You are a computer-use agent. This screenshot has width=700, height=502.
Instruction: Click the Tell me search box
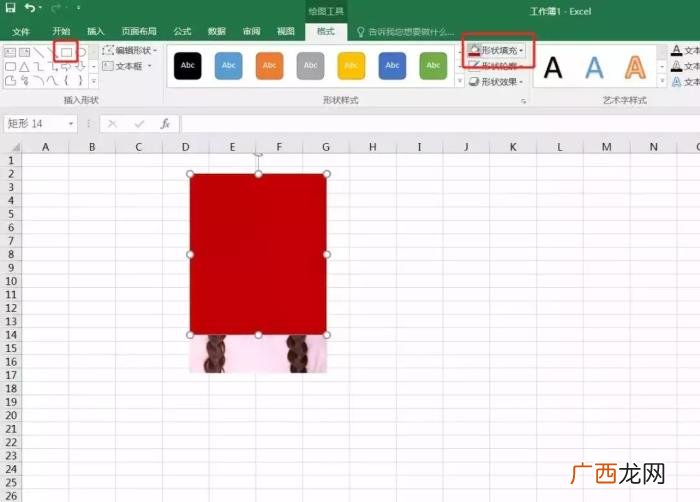406,31
